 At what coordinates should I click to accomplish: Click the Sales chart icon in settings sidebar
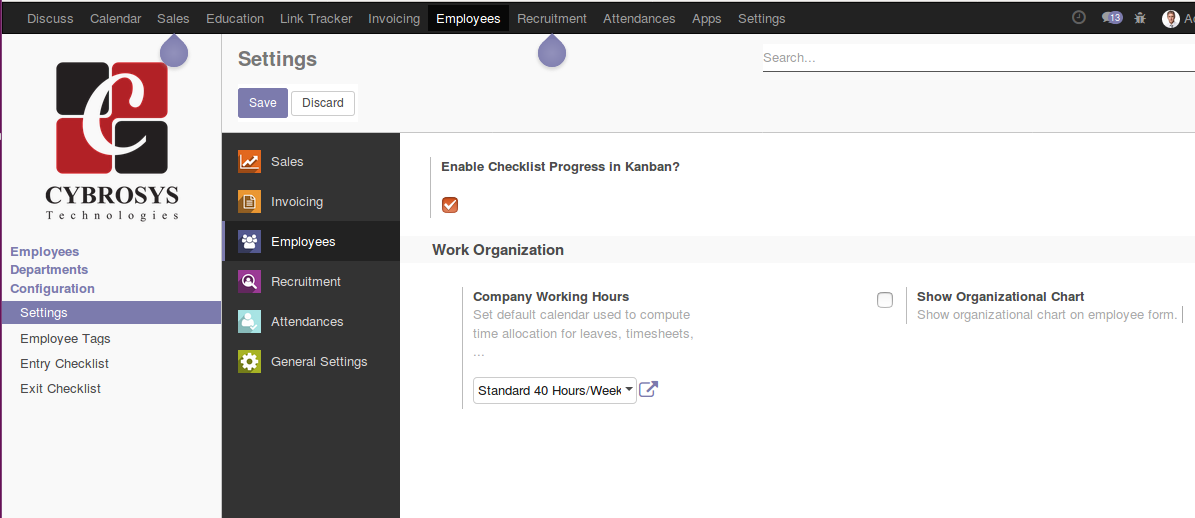(249, 162)
